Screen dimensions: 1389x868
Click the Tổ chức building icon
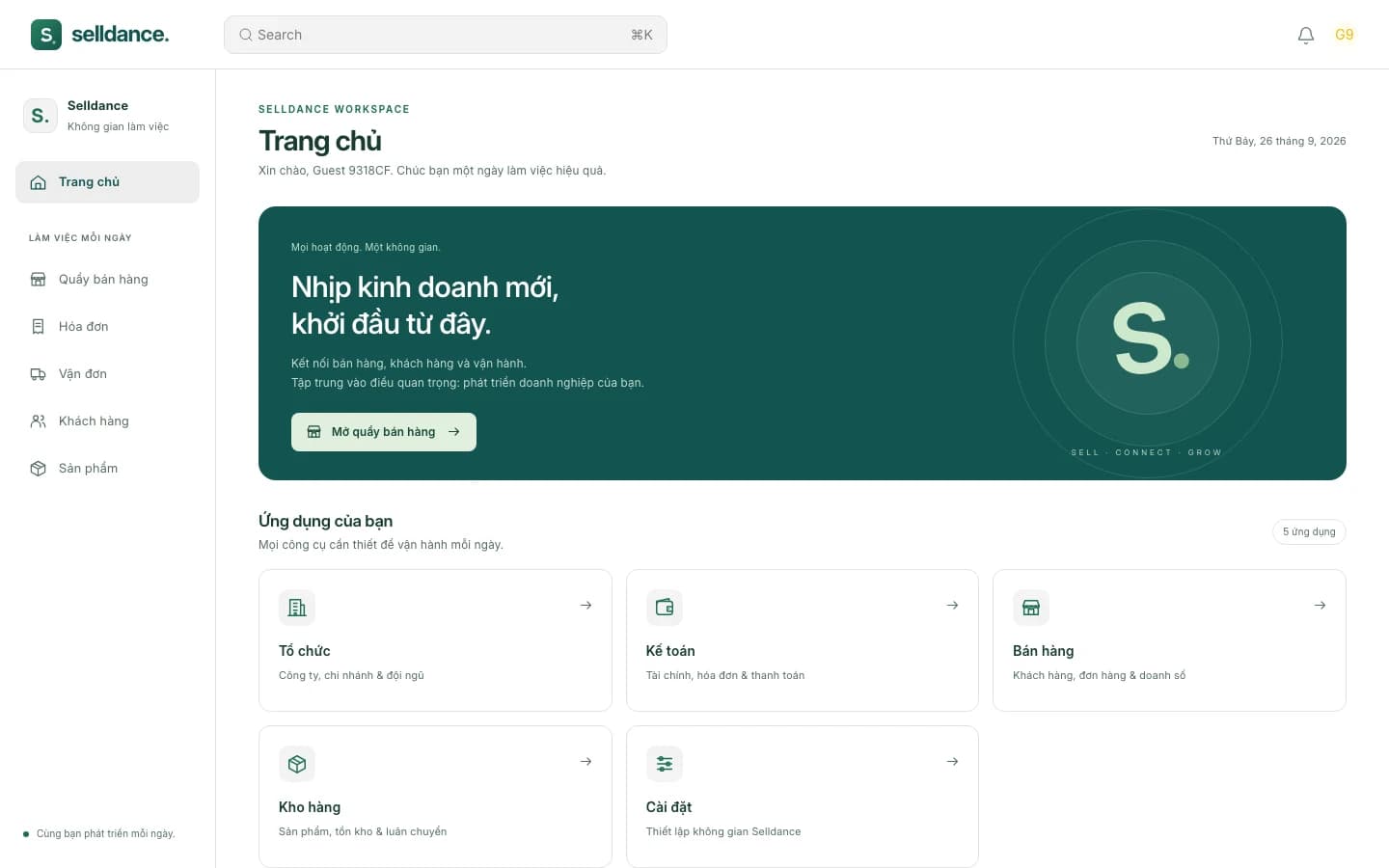[x=297, y=608]
